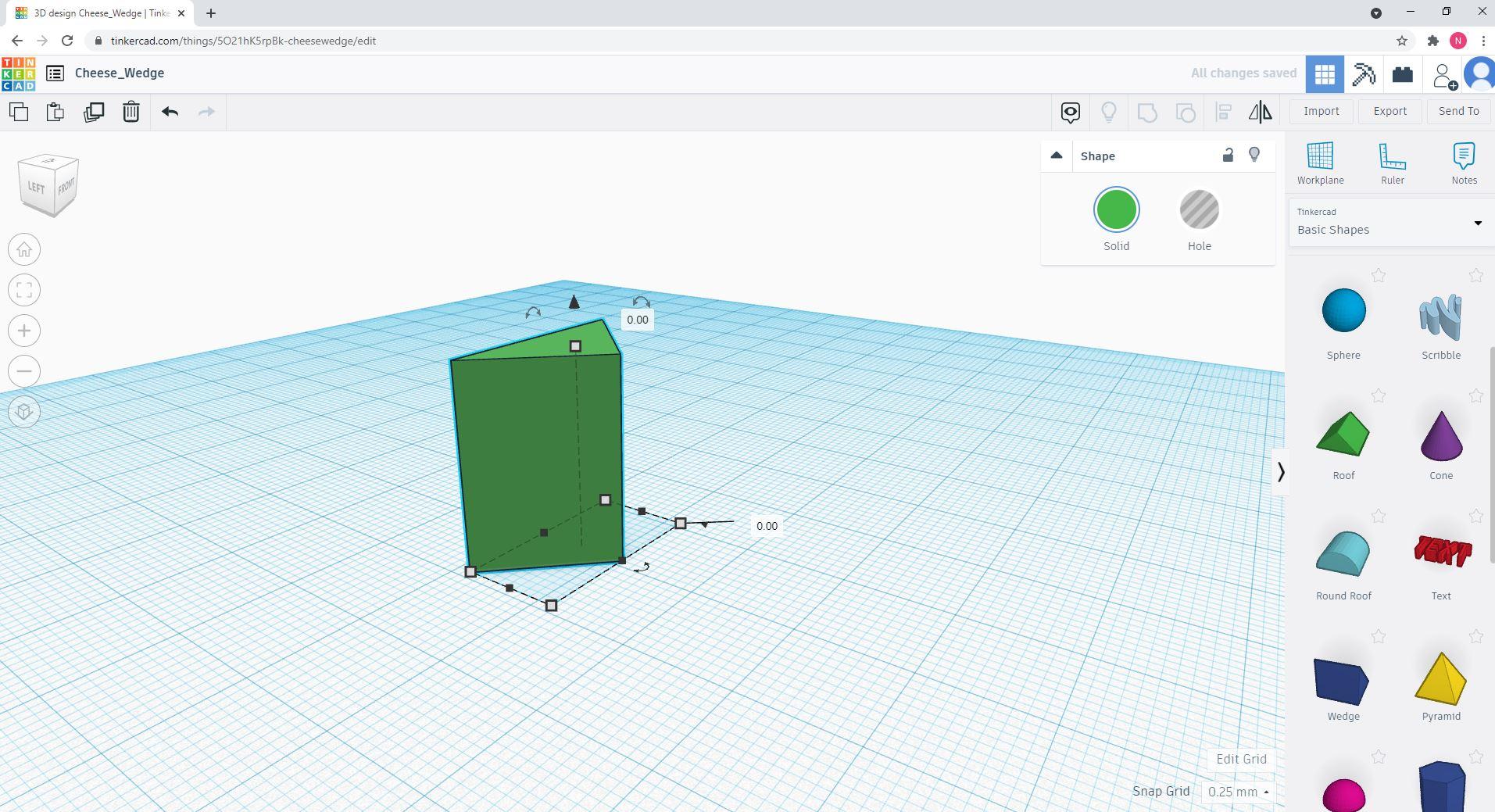This screenshot has height=812, width=1495.
Task: Open the Chrome tab search dropdown
Action: coord(1376,13)
